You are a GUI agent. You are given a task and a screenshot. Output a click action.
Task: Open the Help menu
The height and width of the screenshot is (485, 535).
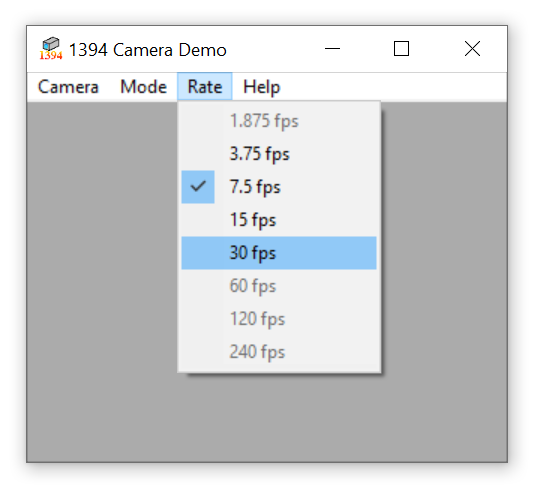pyautogui.click(x=261, y=86)
